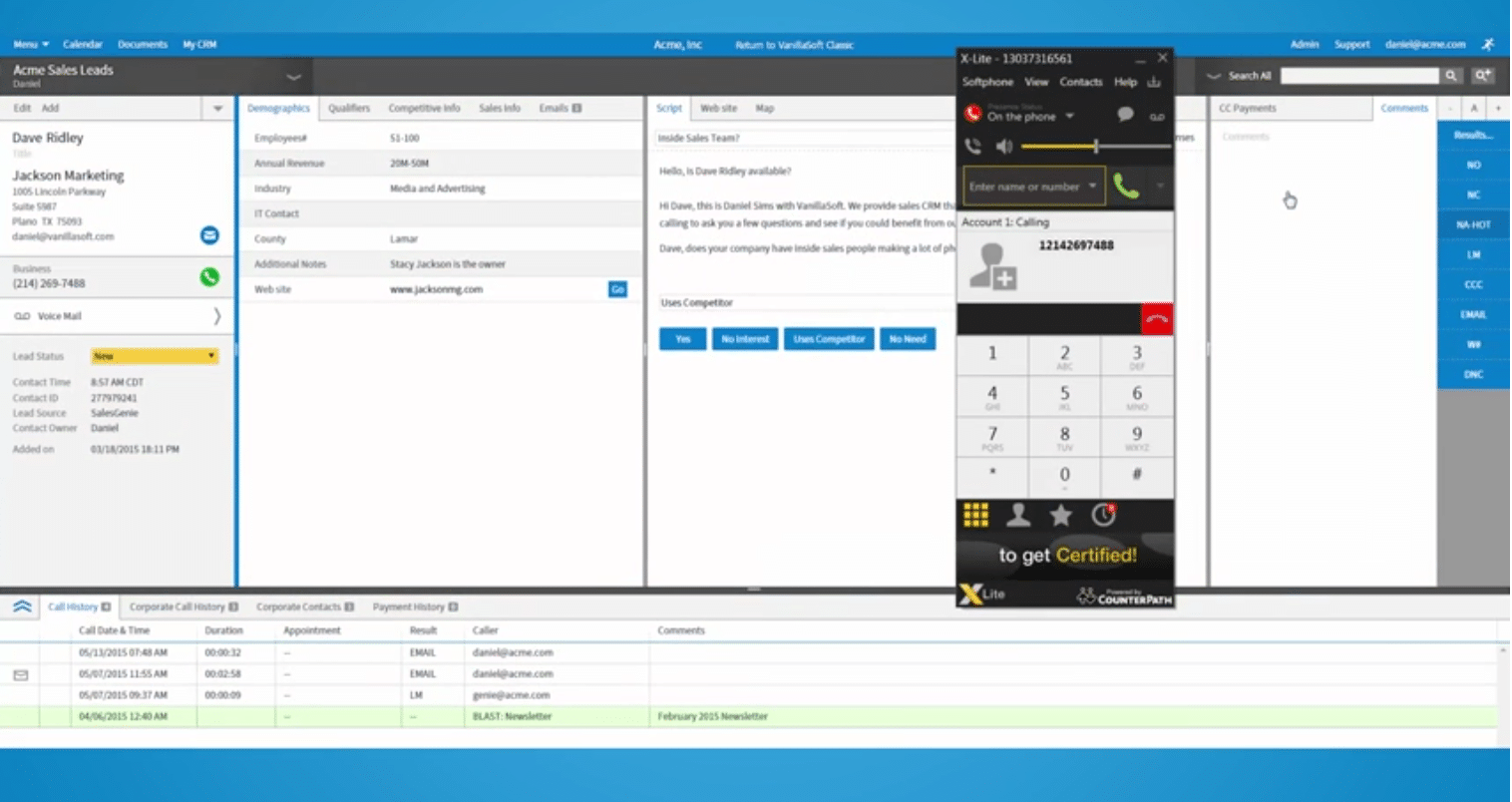
Task: Open X-Lite call history clock icon
Action: (1103, 515)
